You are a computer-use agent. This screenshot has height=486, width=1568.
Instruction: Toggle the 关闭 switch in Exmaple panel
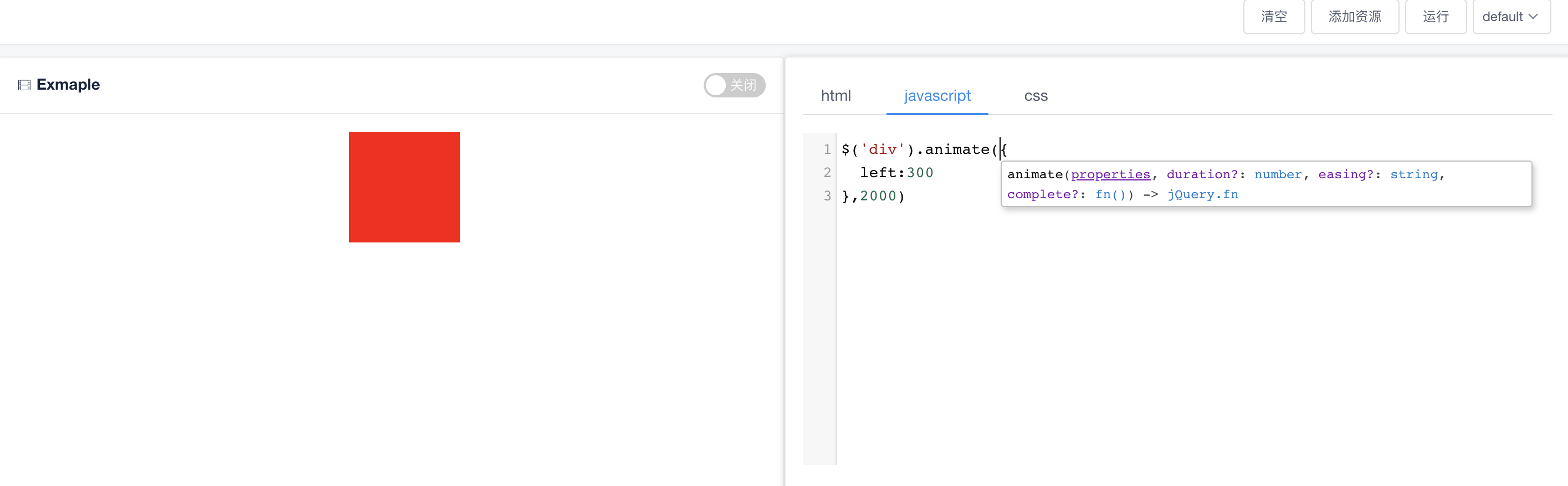point(734,85)
